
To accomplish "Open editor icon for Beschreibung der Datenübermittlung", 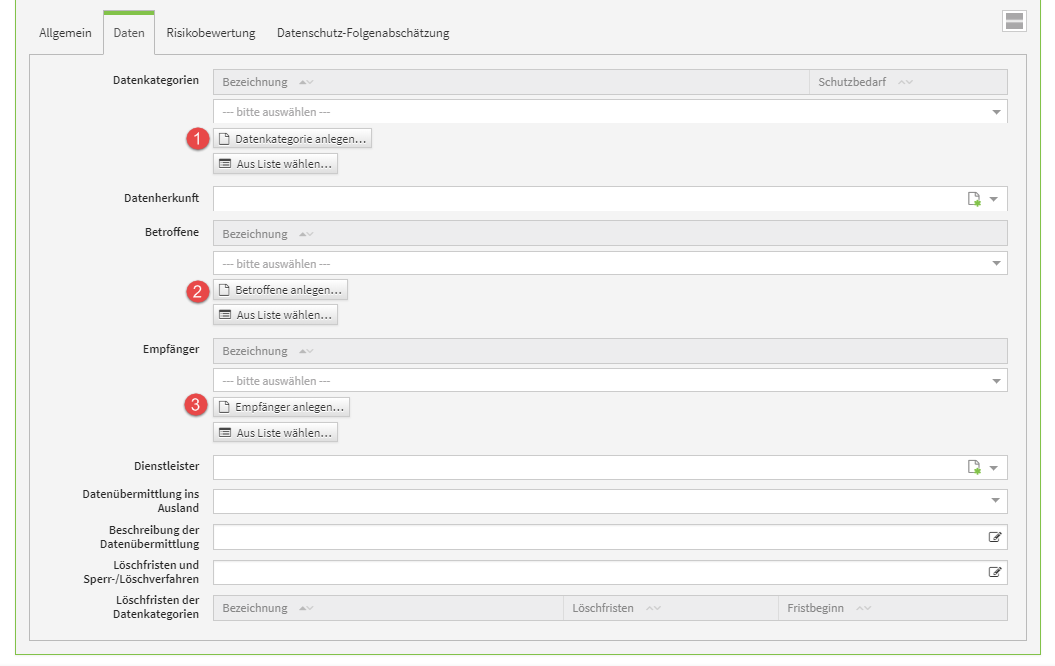I will [x=994, y=537].
